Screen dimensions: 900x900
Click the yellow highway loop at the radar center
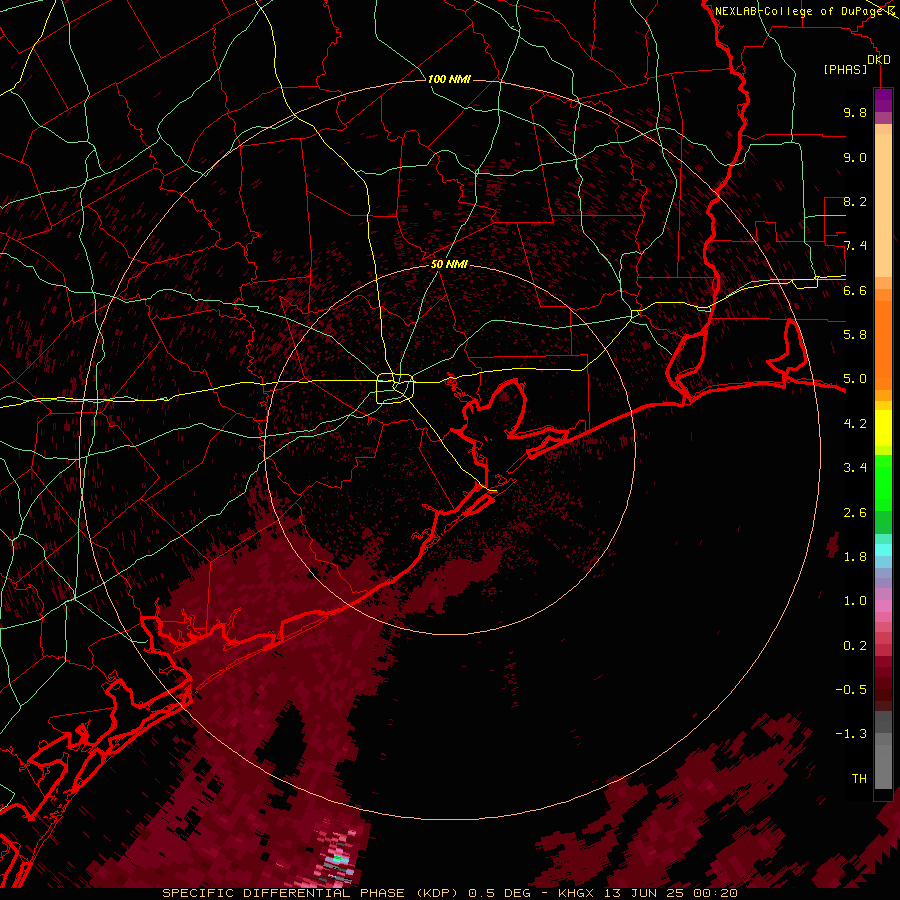395,389
